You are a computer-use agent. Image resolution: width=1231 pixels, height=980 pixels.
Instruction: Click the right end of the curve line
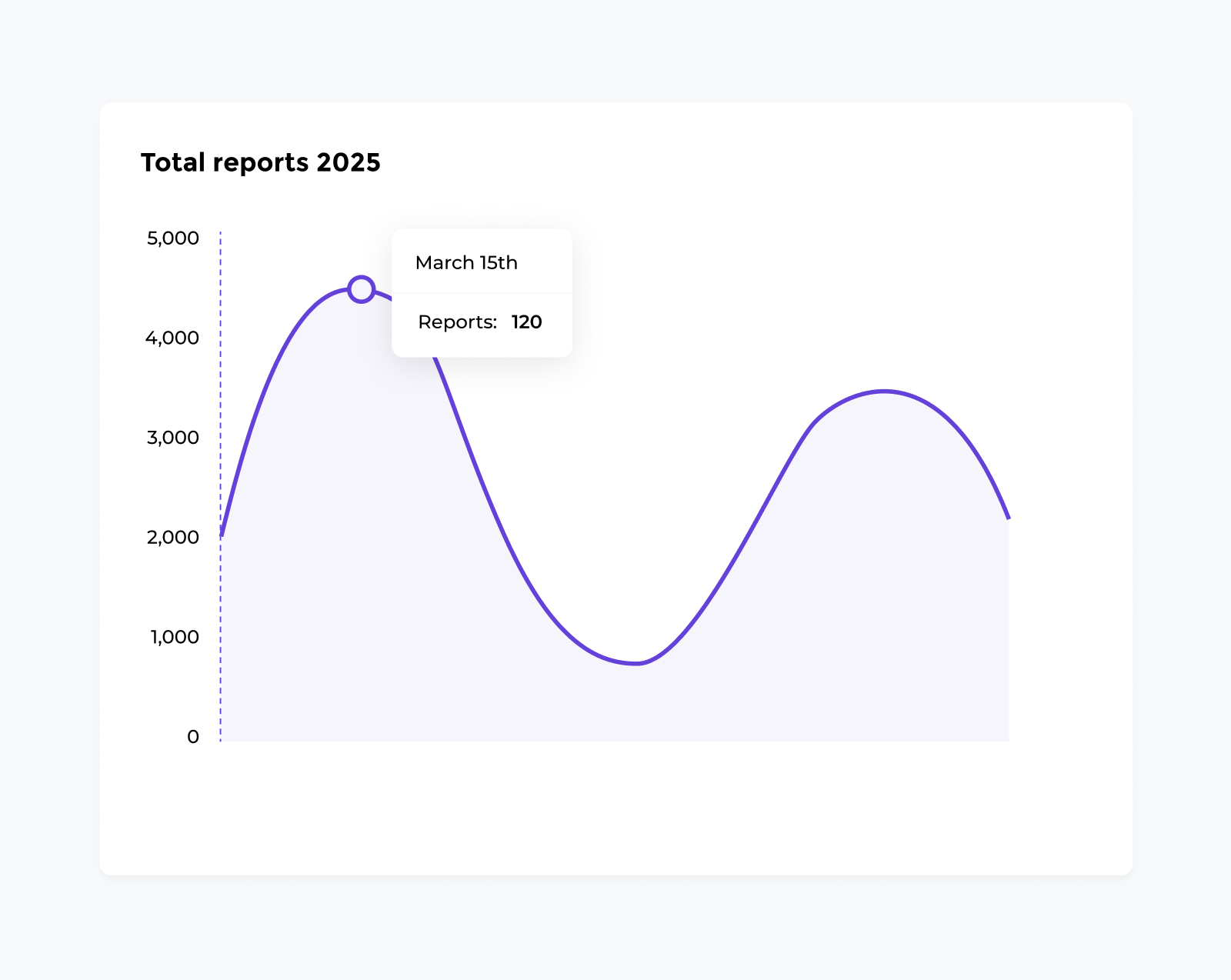point(1007,517)
